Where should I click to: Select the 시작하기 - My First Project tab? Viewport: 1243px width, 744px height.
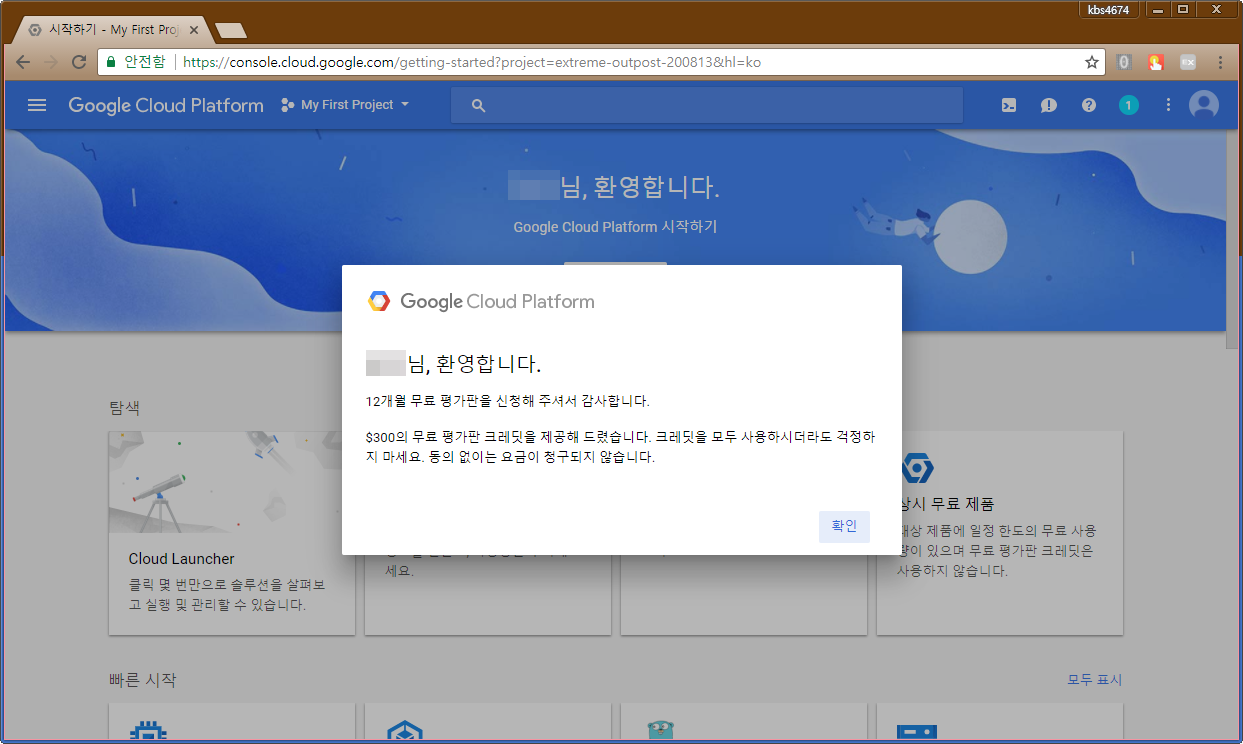click(x=111, y=30)
